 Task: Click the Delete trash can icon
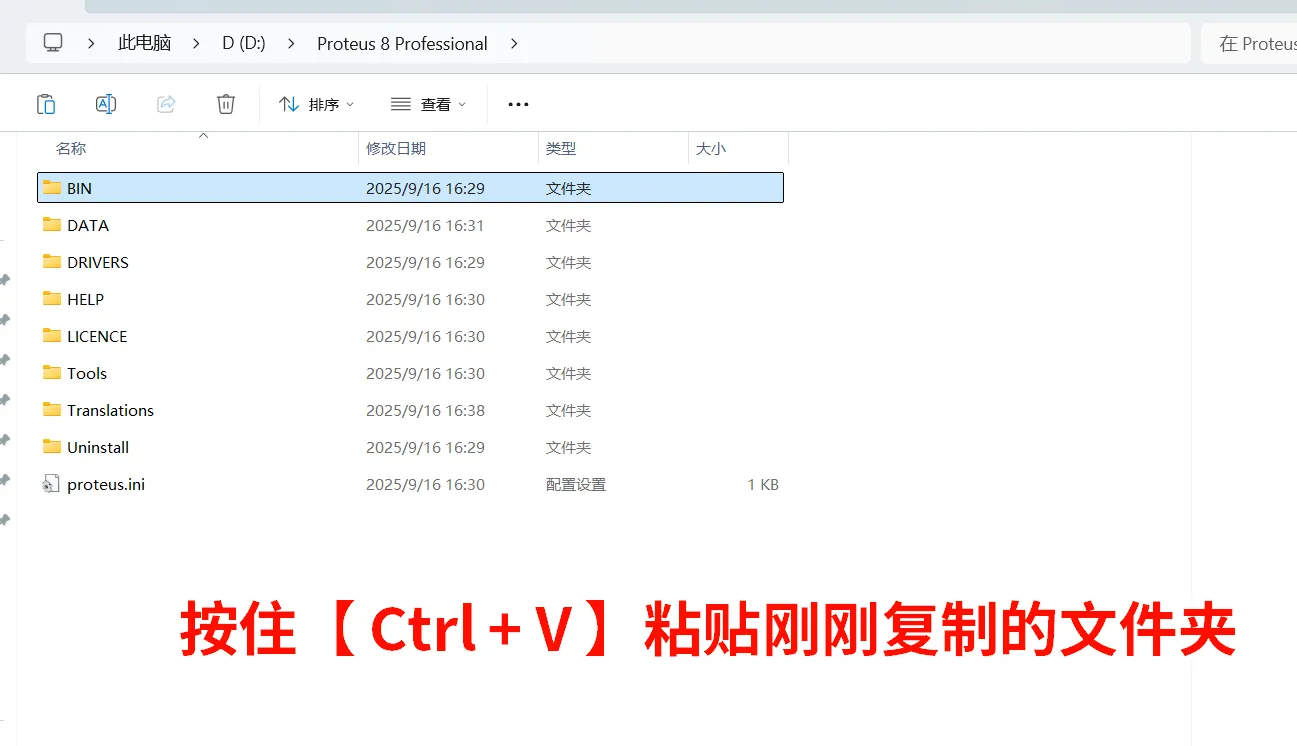(x=226, y=104)
